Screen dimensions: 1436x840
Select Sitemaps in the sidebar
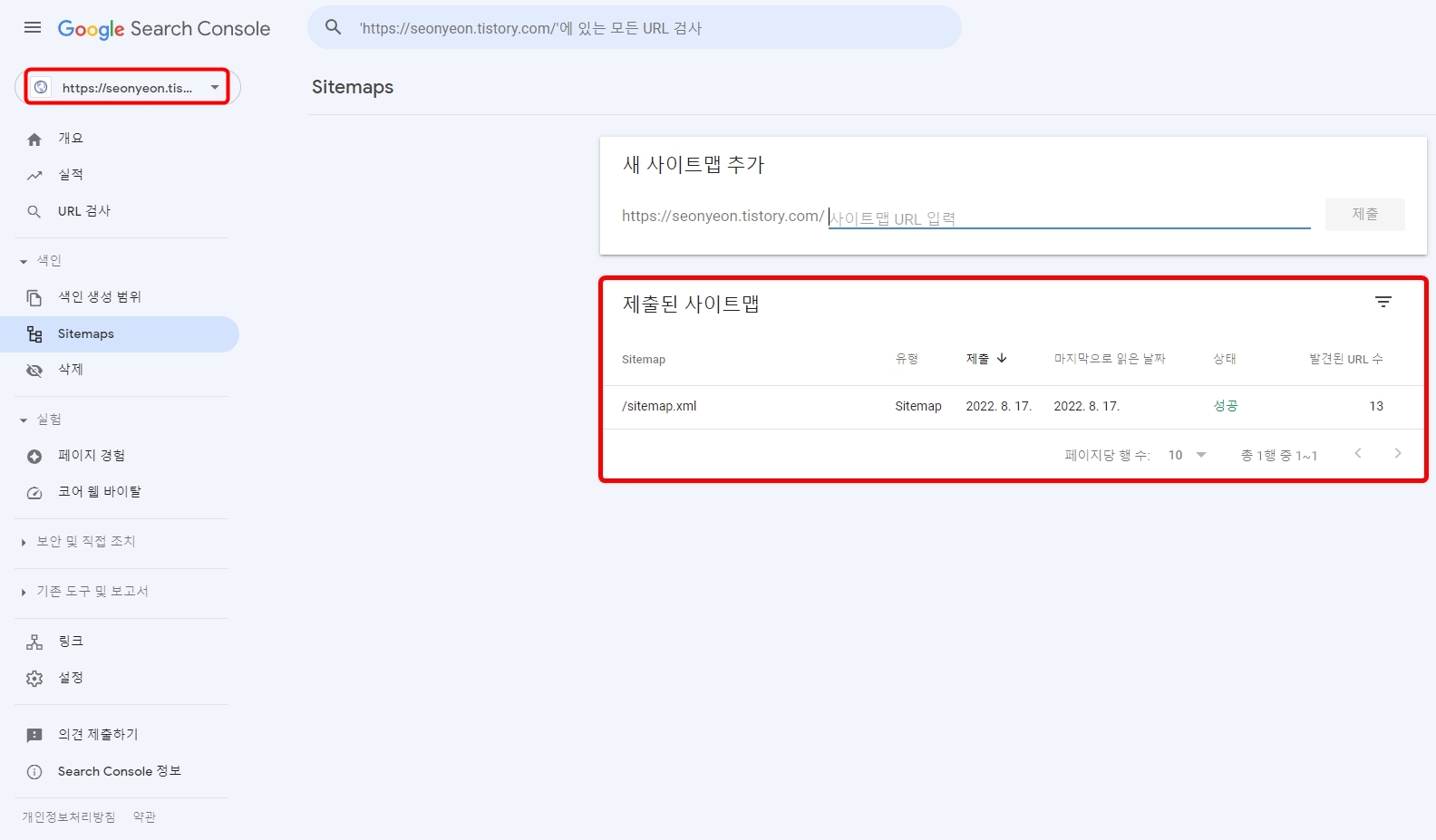click(120, 334)
